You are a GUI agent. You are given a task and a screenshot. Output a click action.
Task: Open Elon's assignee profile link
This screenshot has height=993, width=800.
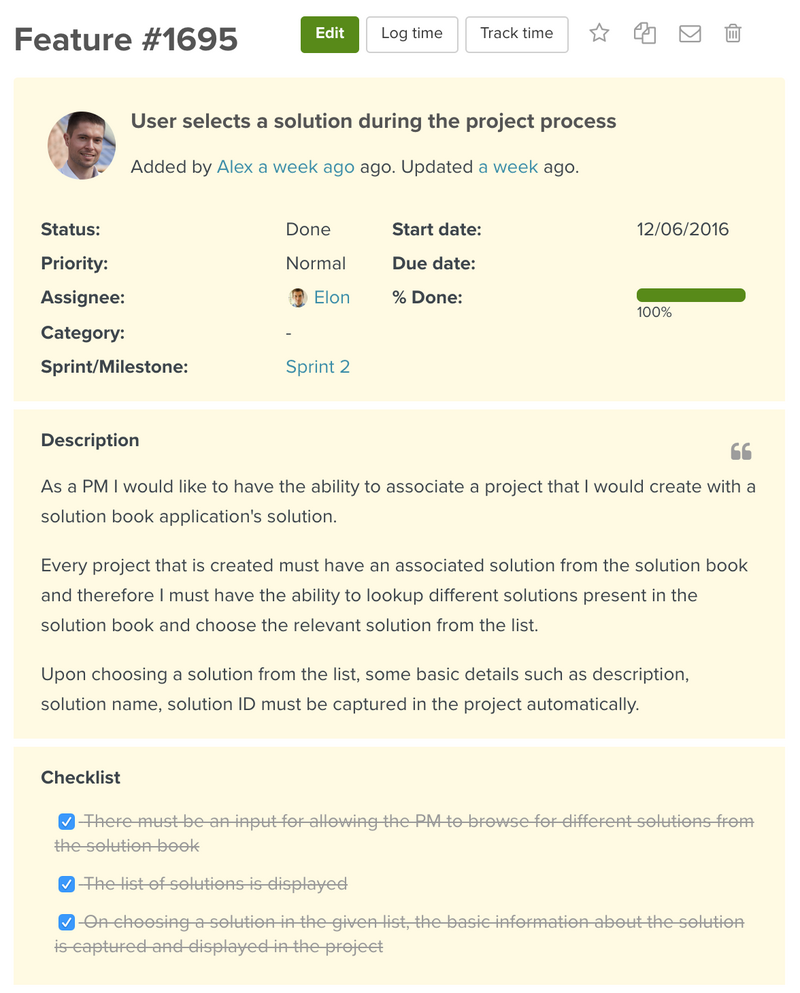tap(333, 297)
